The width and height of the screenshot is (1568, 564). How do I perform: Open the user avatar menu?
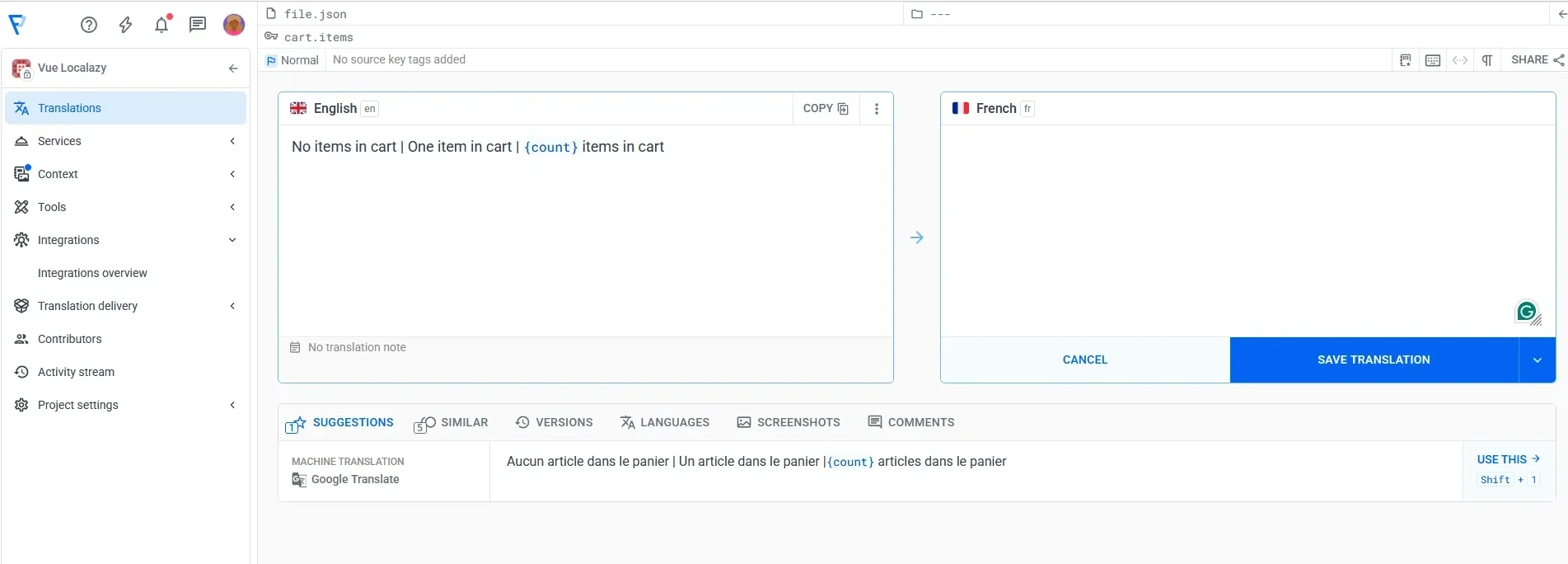pos(234,25)
